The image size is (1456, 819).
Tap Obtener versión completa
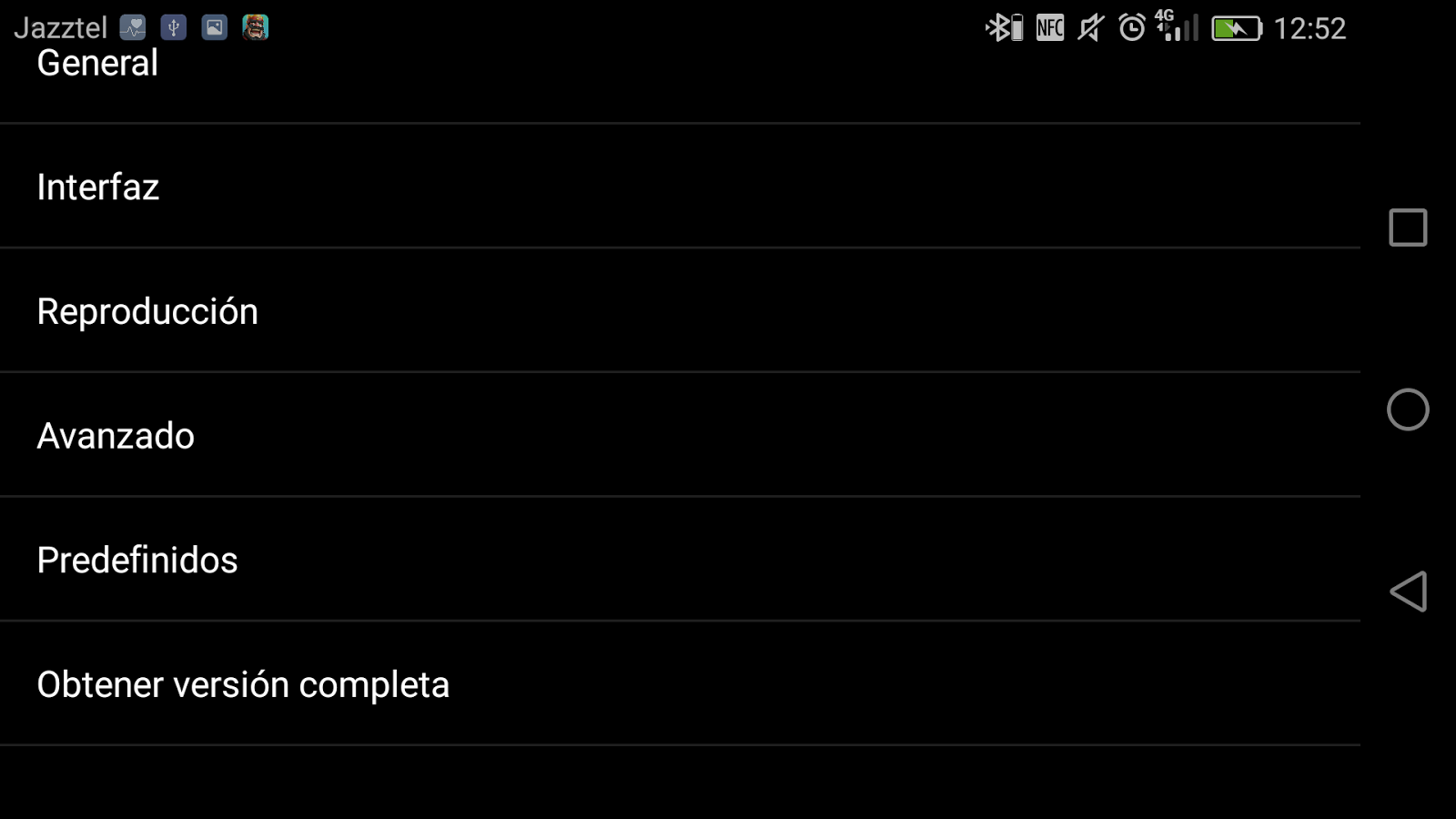tap(243, 685)
